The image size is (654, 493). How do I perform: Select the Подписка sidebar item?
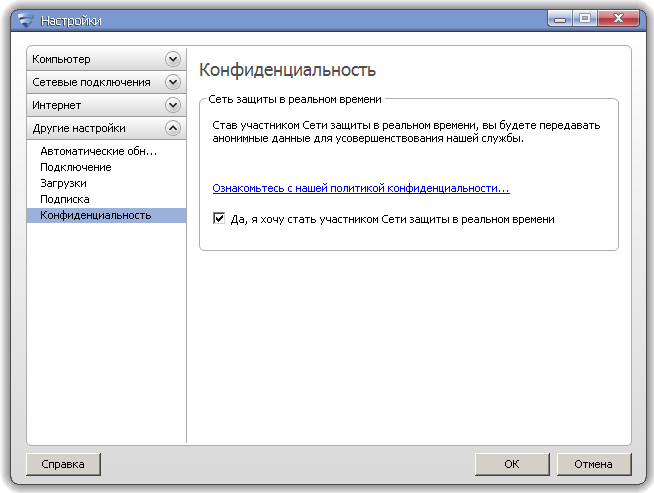64,199
